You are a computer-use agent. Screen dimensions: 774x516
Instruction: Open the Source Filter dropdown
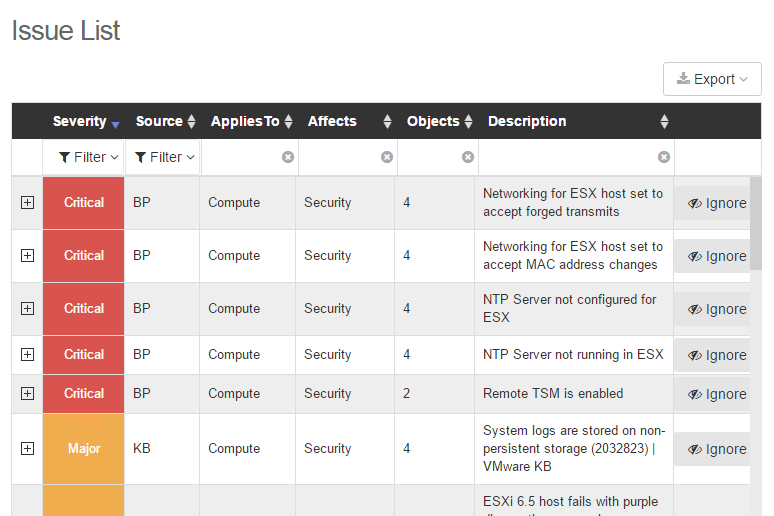click(165, 157)
